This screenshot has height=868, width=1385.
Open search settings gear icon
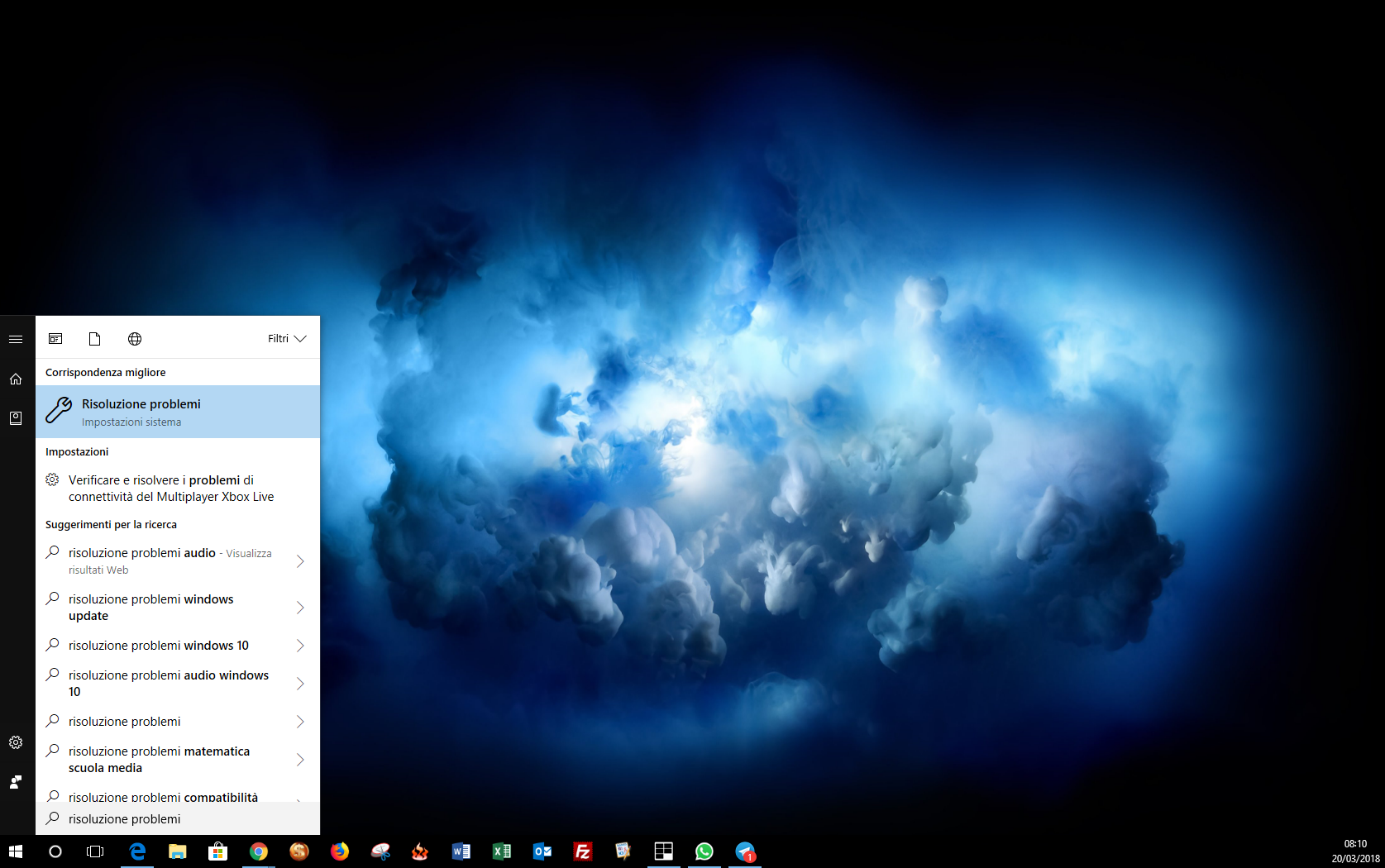(16, 742)
